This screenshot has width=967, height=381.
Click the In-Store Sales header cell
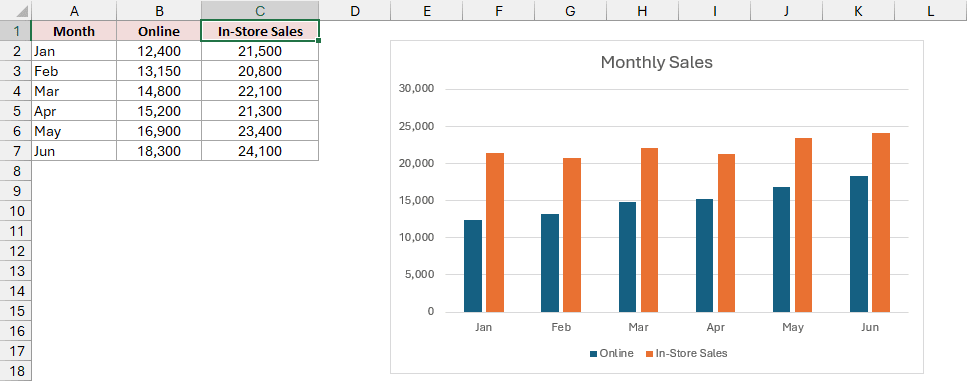(x=260, y=31)
